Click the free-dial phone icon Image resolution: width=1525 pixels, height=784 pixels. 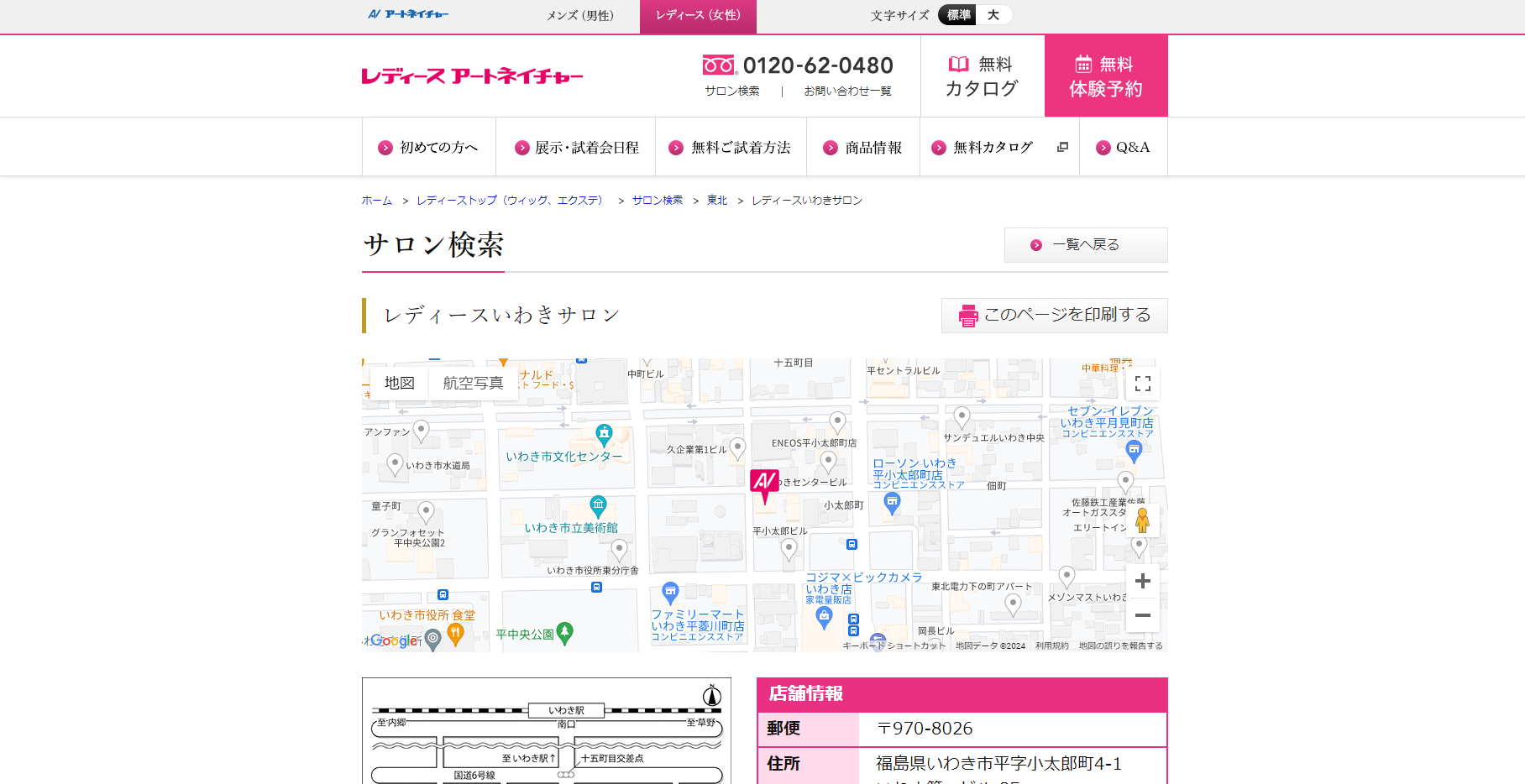720,65
